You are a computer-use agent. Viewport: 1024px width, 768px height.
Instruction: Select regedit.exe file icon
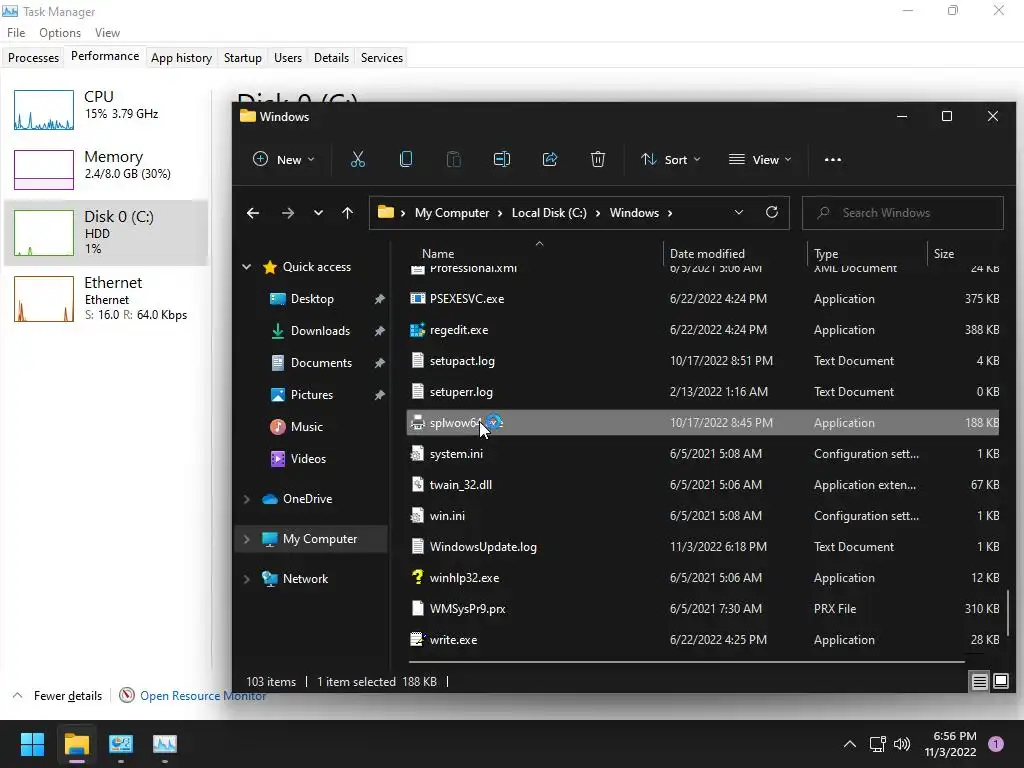click(x=417, y=330)
